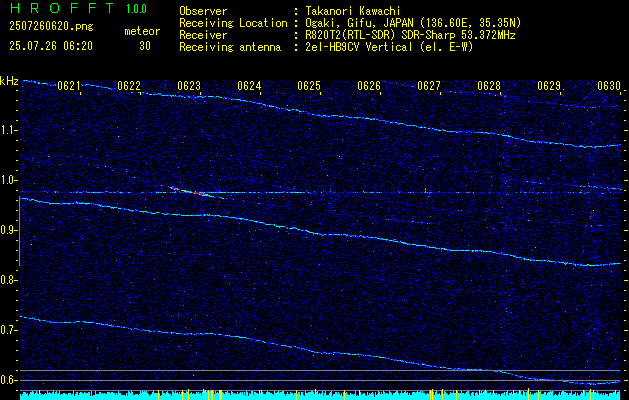Viewport: 629px width, 400px height.
Task: Select the meteor count 30
Action: 145,46
